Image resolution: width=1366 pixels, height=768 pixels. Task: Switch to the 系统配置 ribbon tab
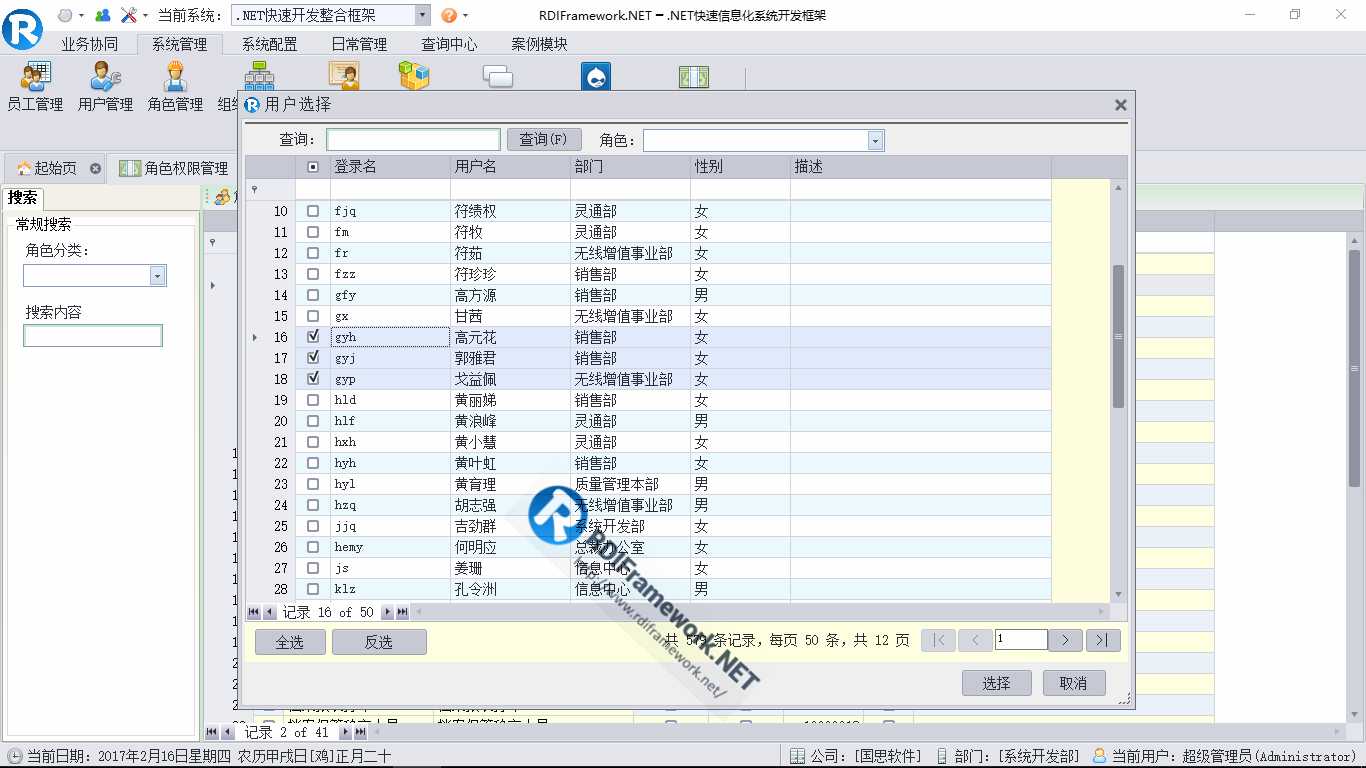coord(269,44)
